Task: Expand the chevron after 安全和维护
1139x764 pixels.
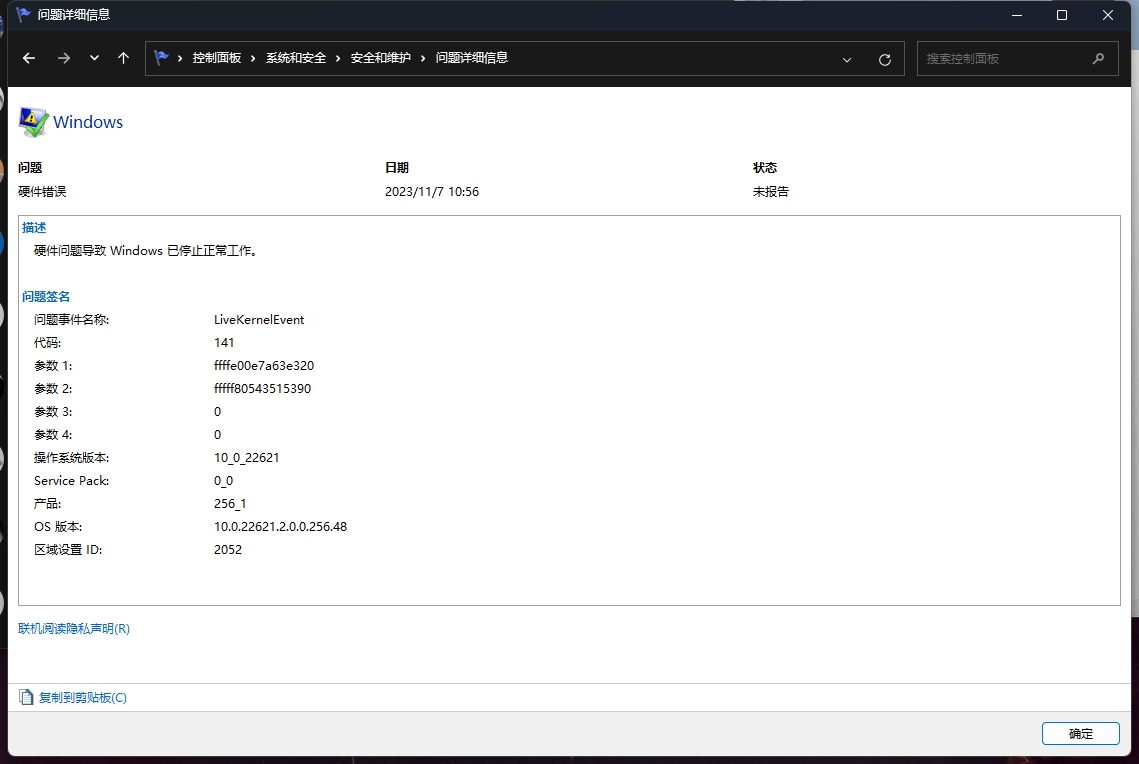Action: click(x=423, y=59)
